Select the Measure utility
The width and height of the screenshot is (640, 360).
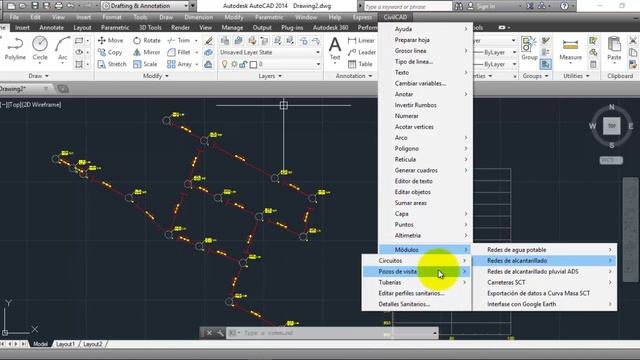pyautogui.click(x=570, y=49)
